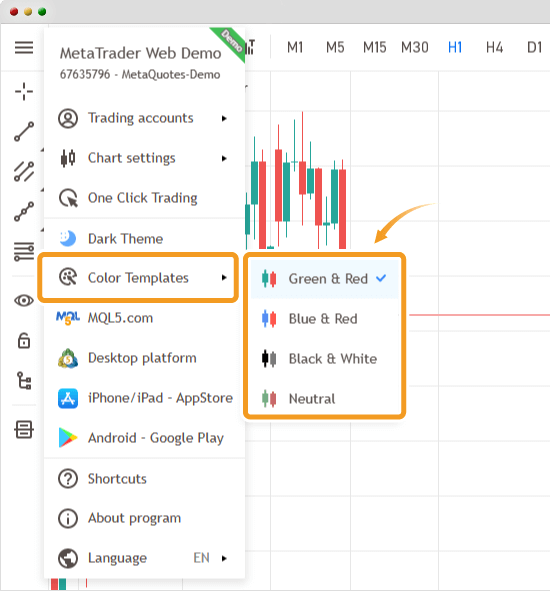Select the polyline drawing tool
550x591 pixels.
(x=24, y=211)
